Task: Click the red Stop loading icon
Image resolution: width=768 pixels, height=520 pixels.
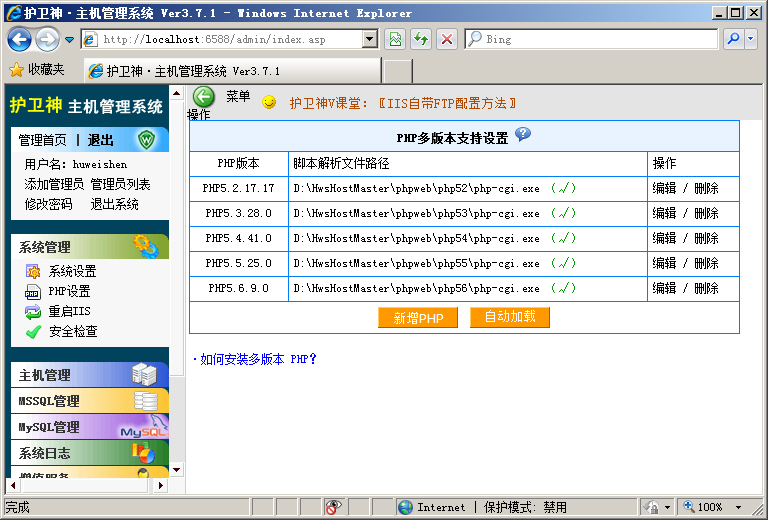Action: pos(446,39)
